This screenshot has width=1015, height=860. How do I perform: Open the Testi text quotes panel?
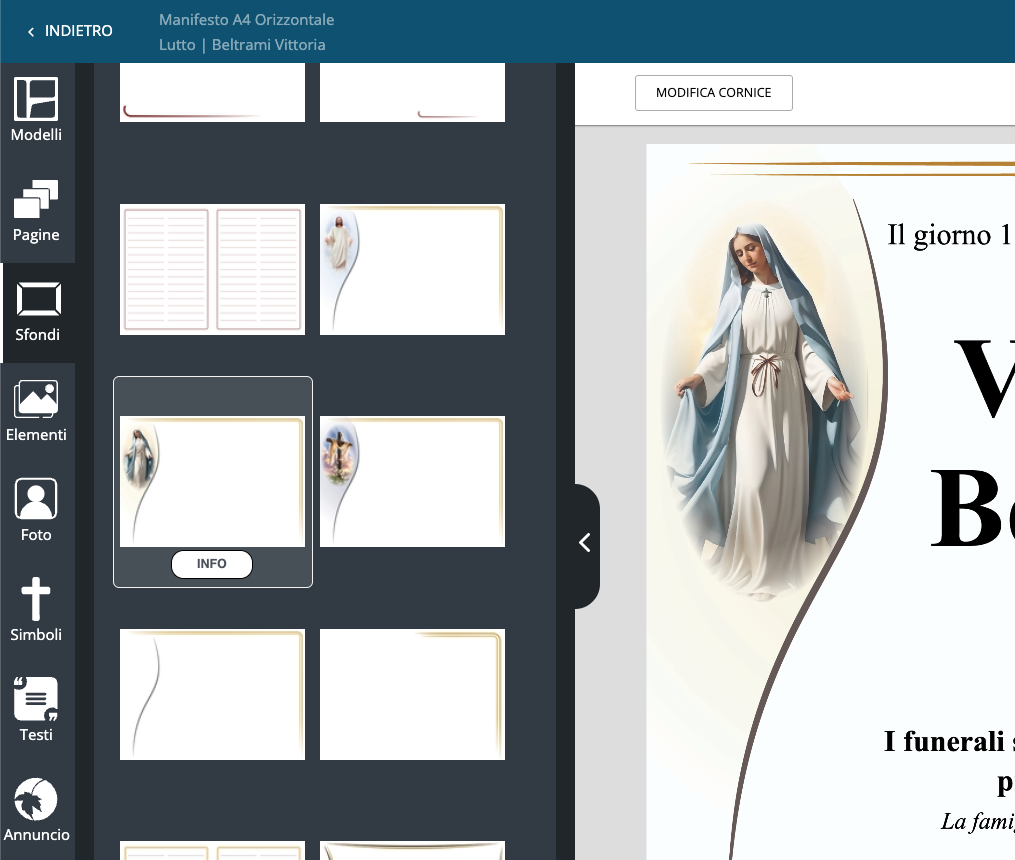pyautogui.click(x=36, y=711)
